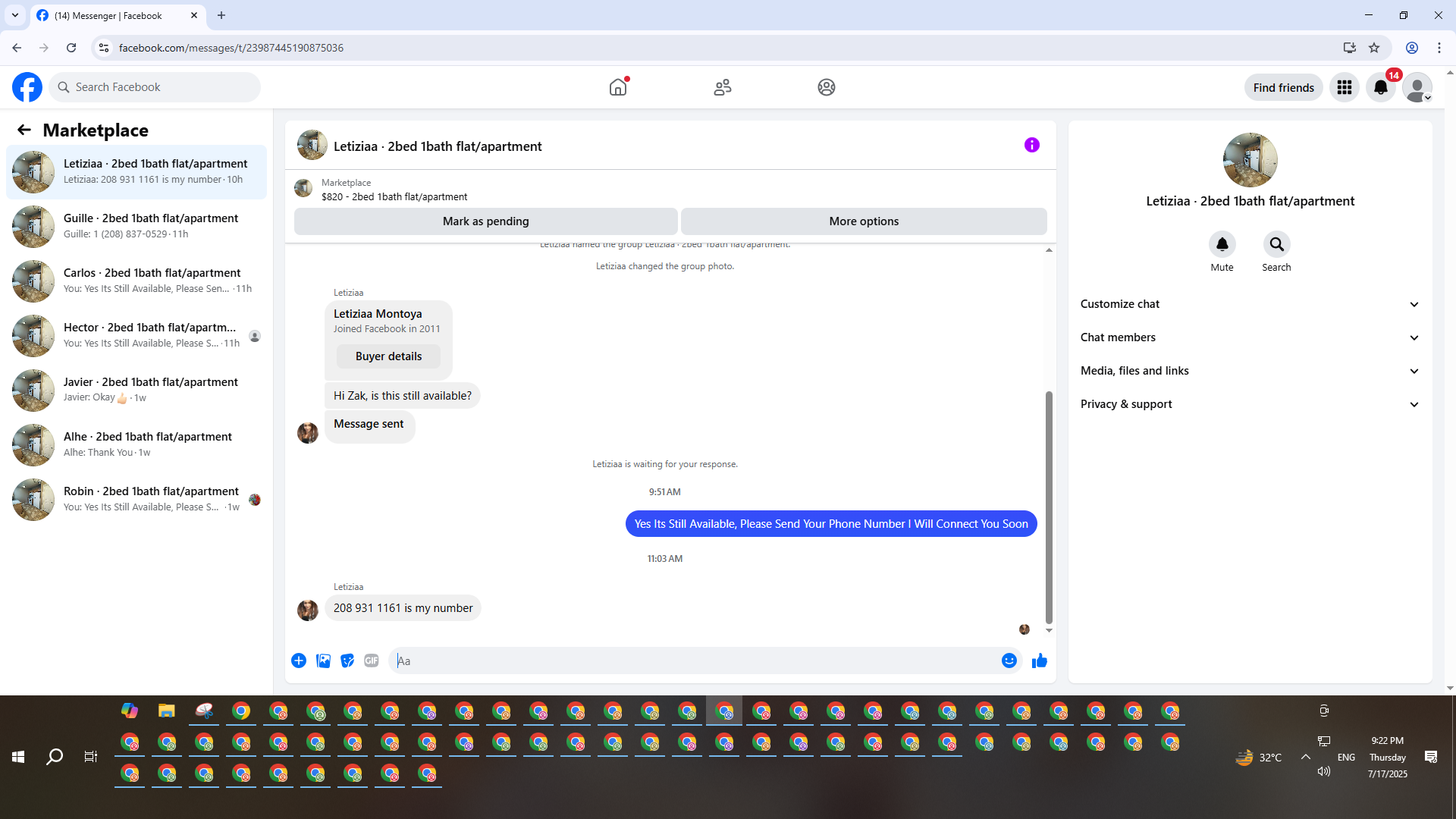Focus the Search Facebook field
This screenshot has height=819, width=1456.
point(155,87)
